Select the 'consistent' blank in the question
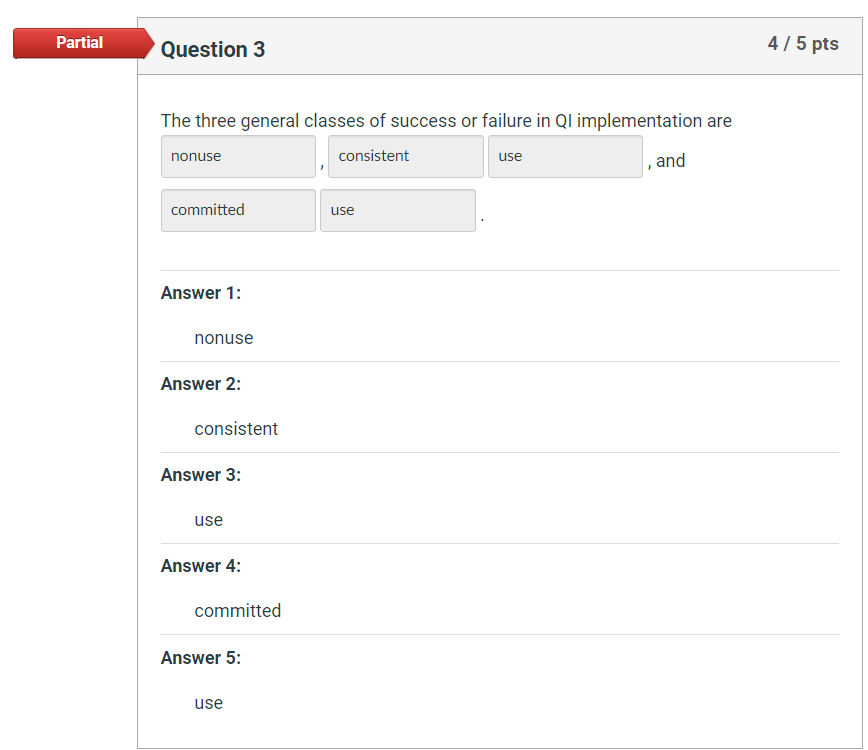Viewport: 868px width, 750px height. 405,156
